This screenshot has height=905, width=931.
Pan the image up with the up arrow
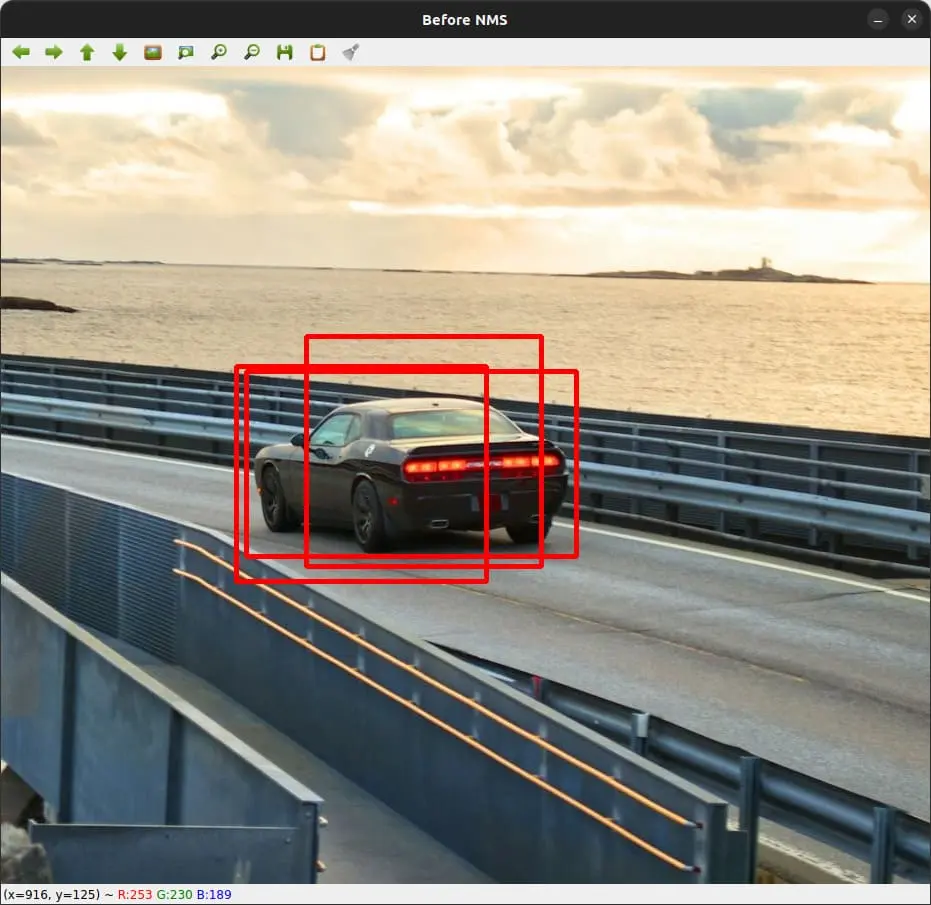click(x=87, y=52)
